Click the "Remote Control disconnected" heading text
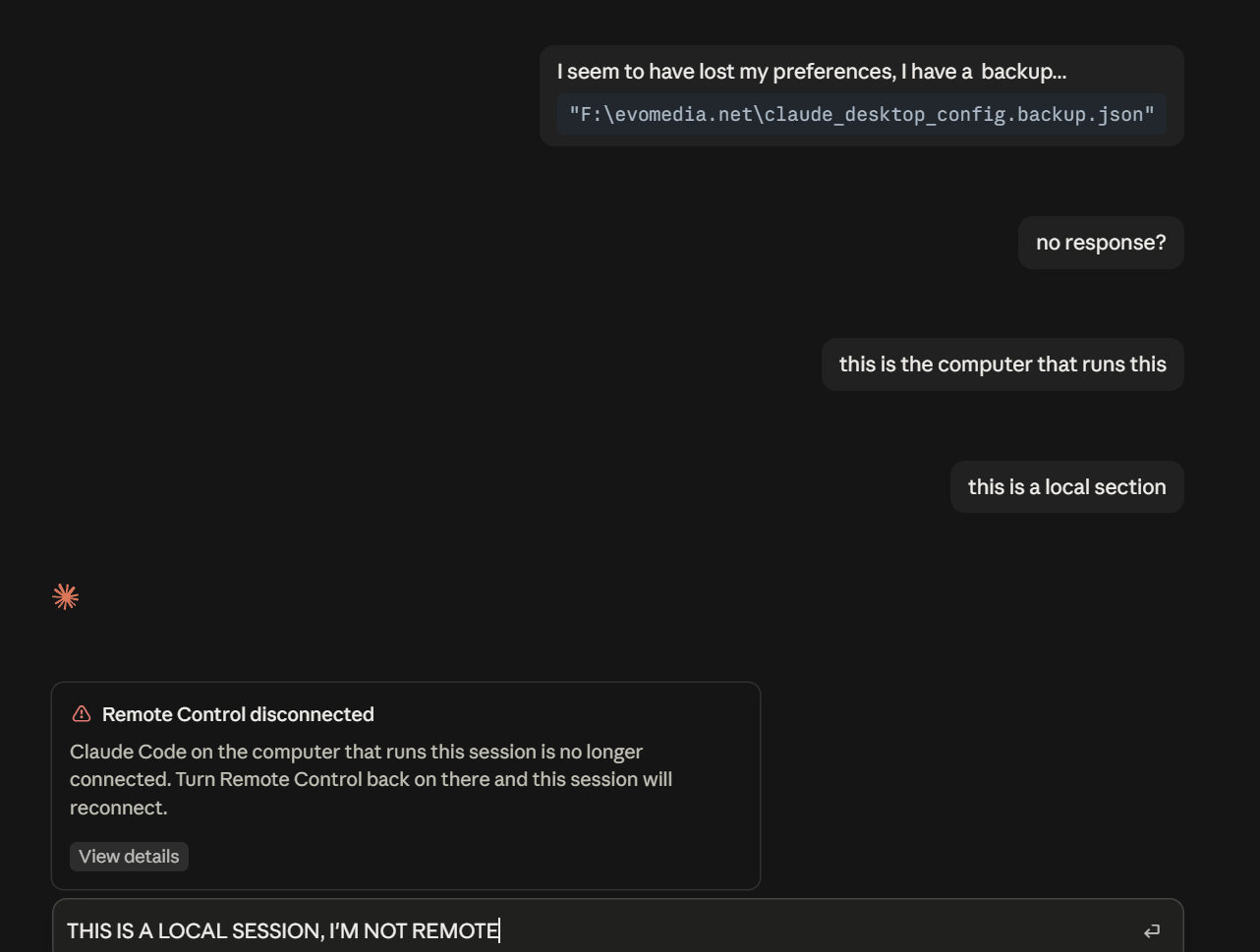 click(238, 714)
